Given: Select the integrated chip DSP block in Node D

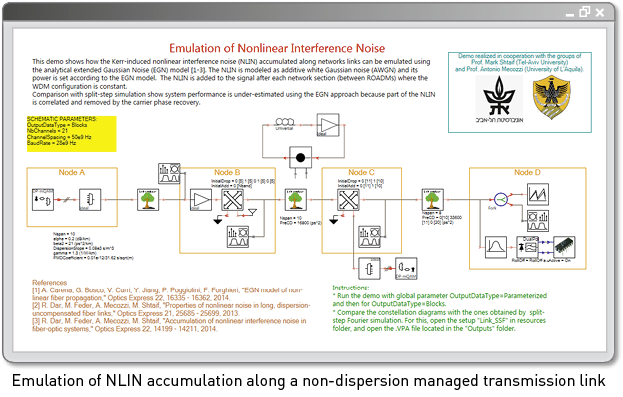Looking at the screenshot, I should point(564,246).
